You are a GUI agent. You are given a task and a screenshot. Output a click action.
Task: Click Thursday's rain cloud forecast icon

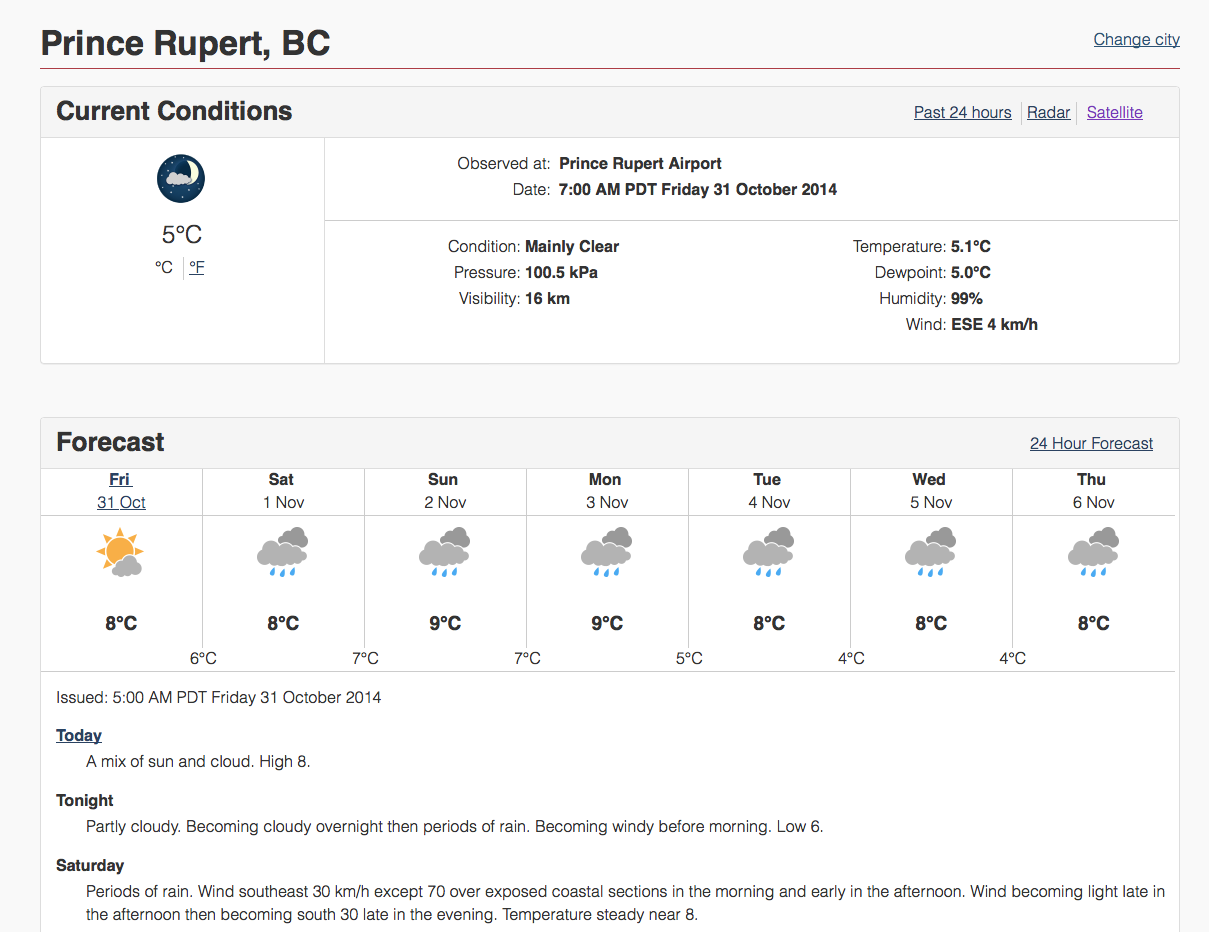pos(1092,552)
